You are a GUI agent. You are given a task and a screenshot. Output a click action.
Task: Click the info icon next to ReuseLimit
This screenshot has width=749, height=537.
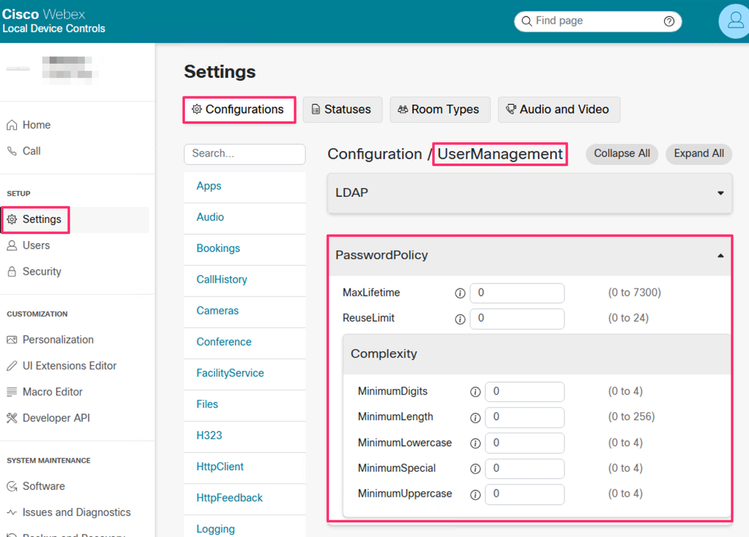click(460, 319)
